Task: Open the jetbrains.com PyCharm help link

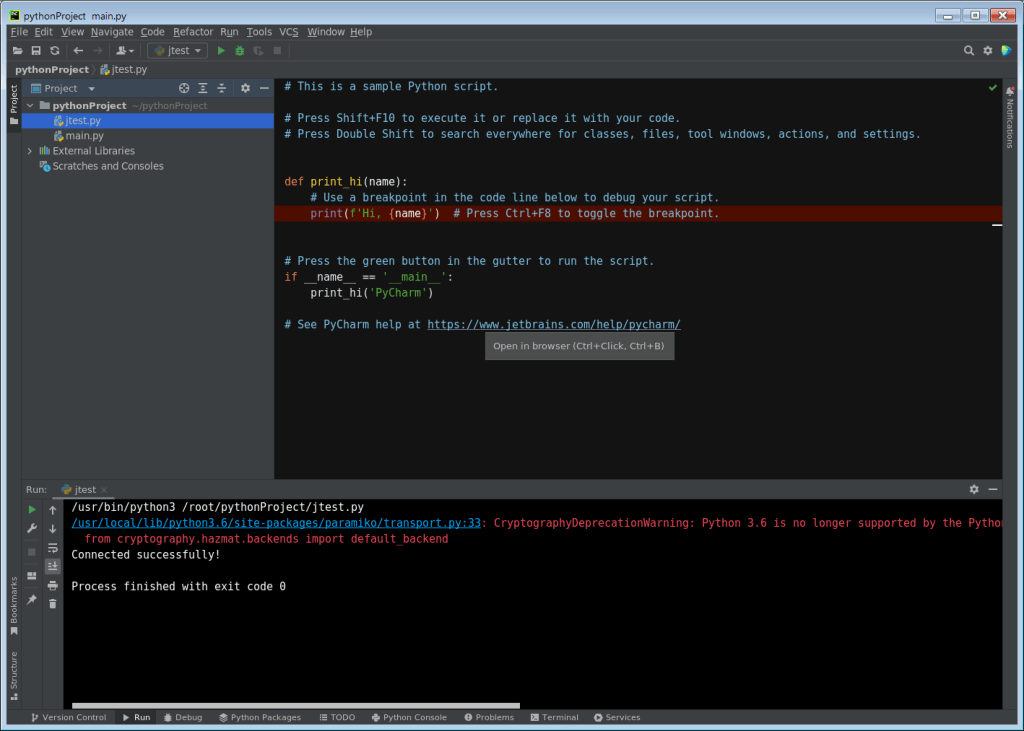Action: tap(554, 325)
